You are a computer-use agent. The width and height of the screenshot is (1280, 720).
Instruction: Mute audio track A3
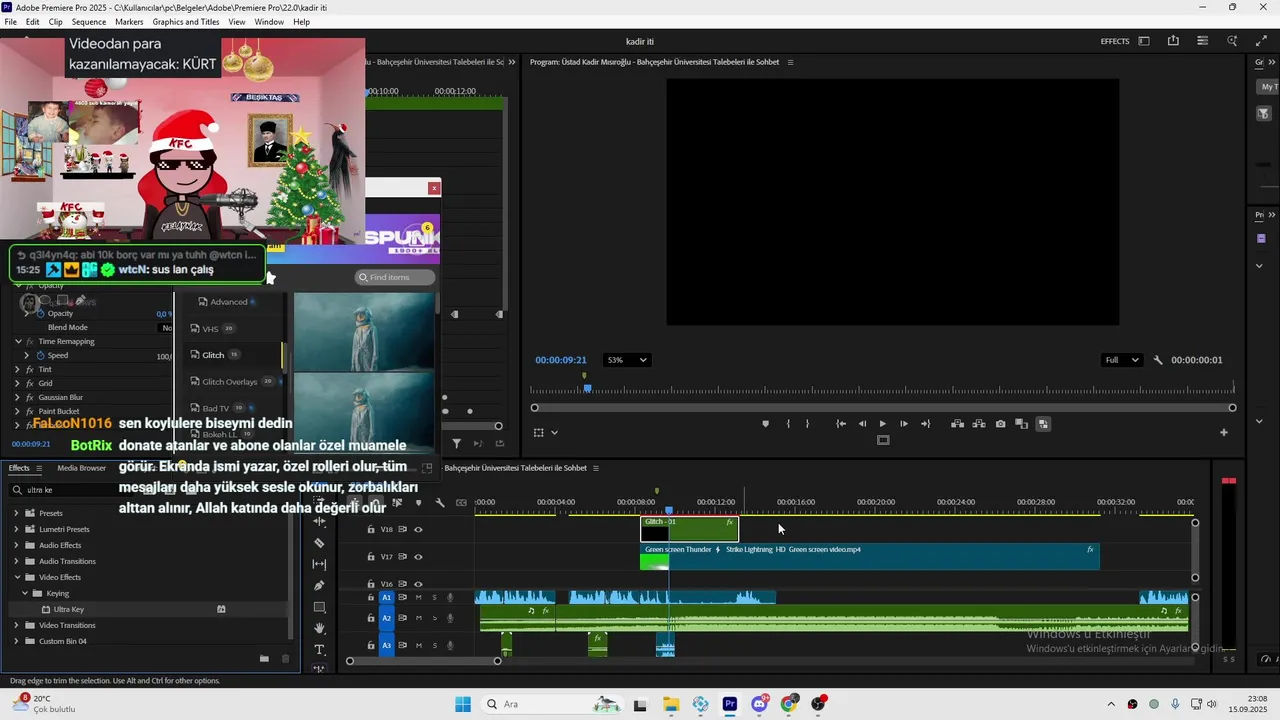418,646
